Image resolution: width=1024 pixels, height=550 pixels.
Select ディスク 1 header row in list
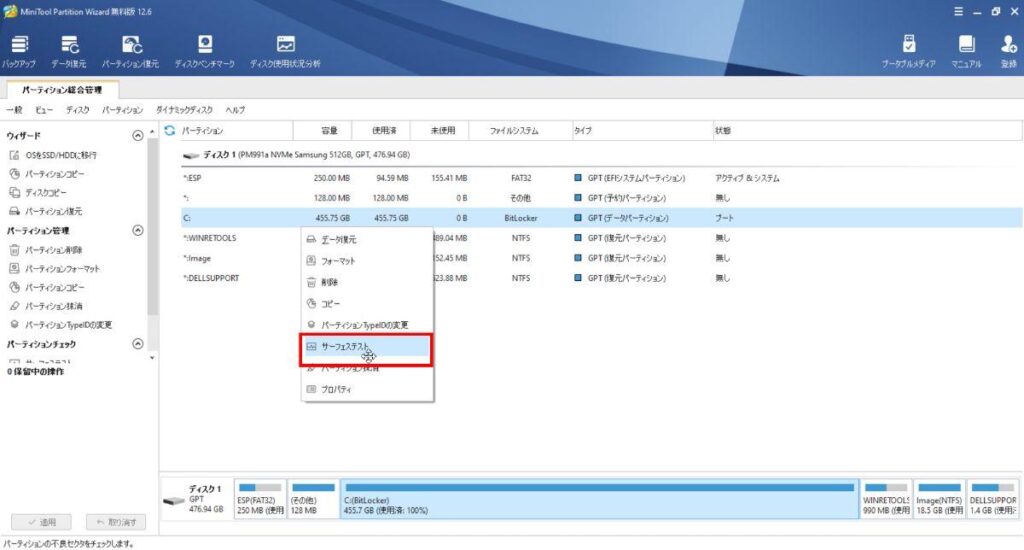coord(601,155)
